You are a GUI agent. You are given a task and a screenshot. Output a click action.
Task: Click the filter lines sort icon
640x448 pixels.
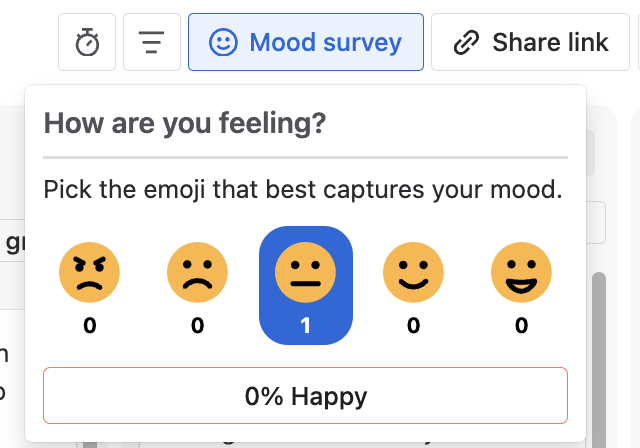click(x=152, y=42)
